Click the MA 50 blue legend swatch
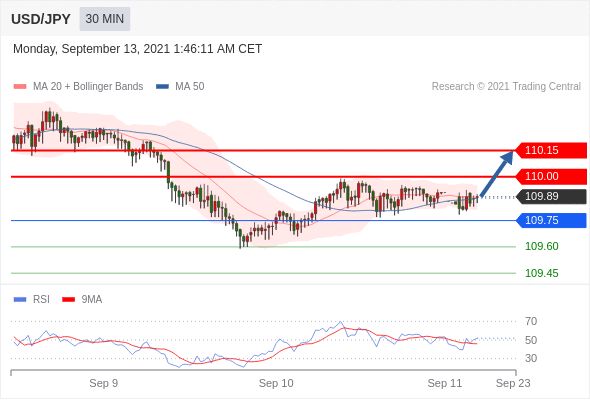The image size is (590, 400). (162, 87)
